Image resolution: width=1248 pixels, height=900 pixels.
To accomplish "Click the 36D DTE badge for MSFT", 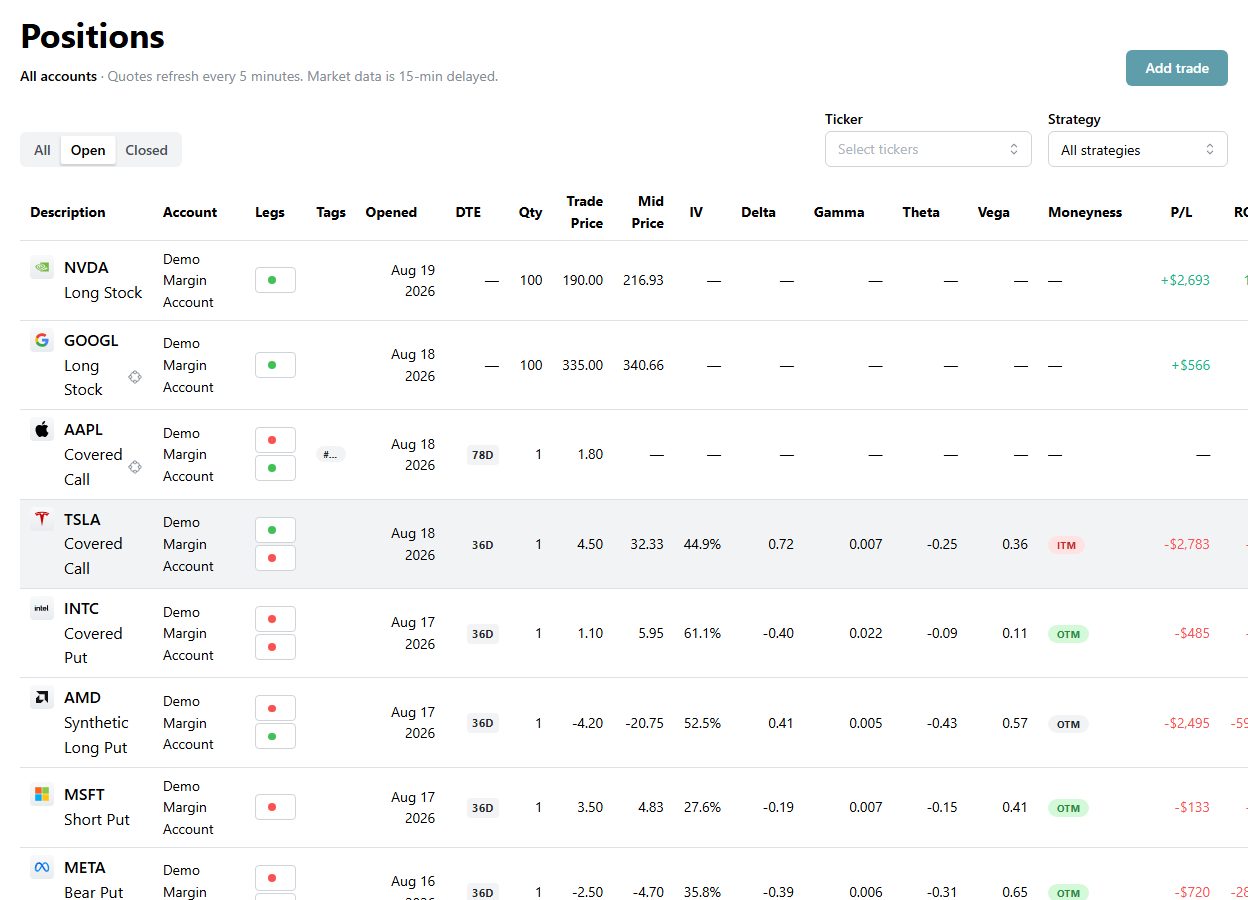I will [x=483, y=808].
